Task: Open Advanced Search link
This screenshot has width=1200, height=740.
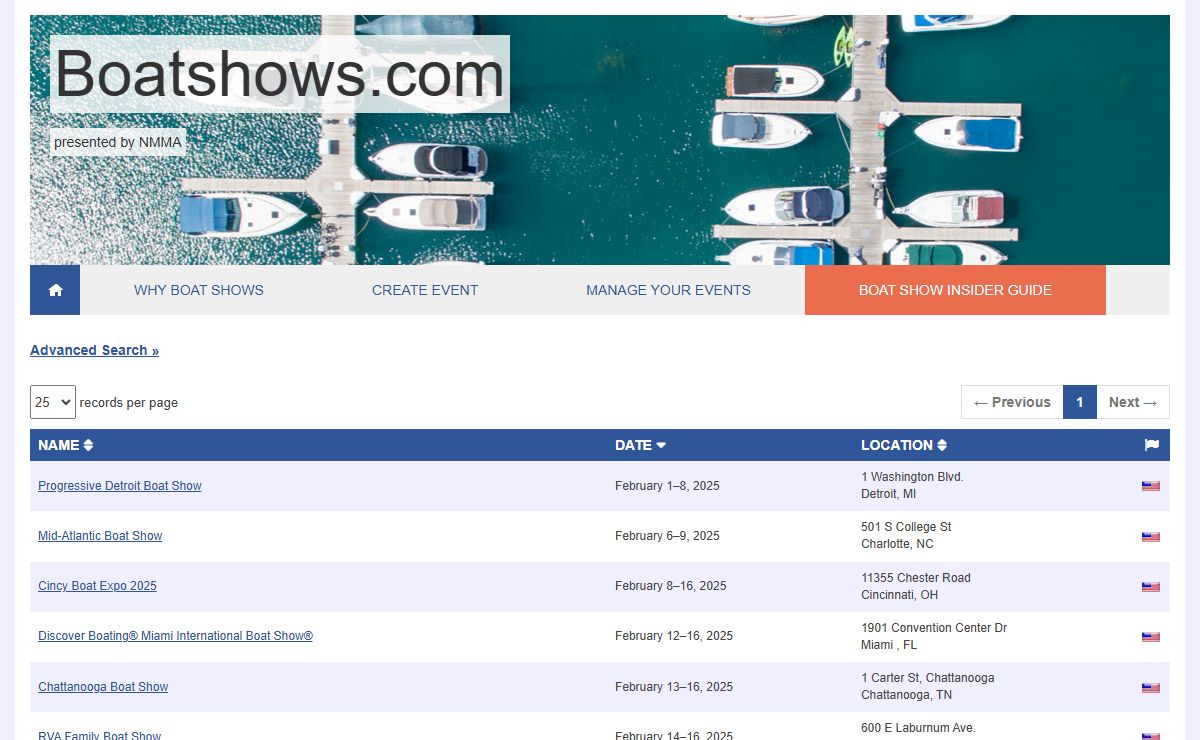Action: (x=94, y=350)
